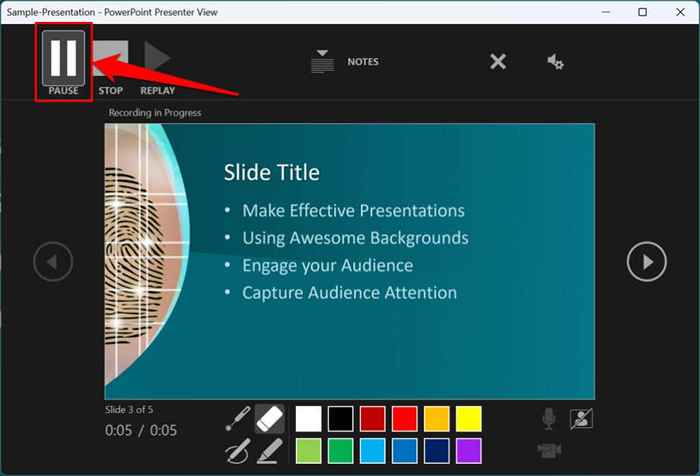This screenshot has width=700, height=476.
Task: Click the Recording in Progress label
Action: pyautogui.click(x=155, y=113)
